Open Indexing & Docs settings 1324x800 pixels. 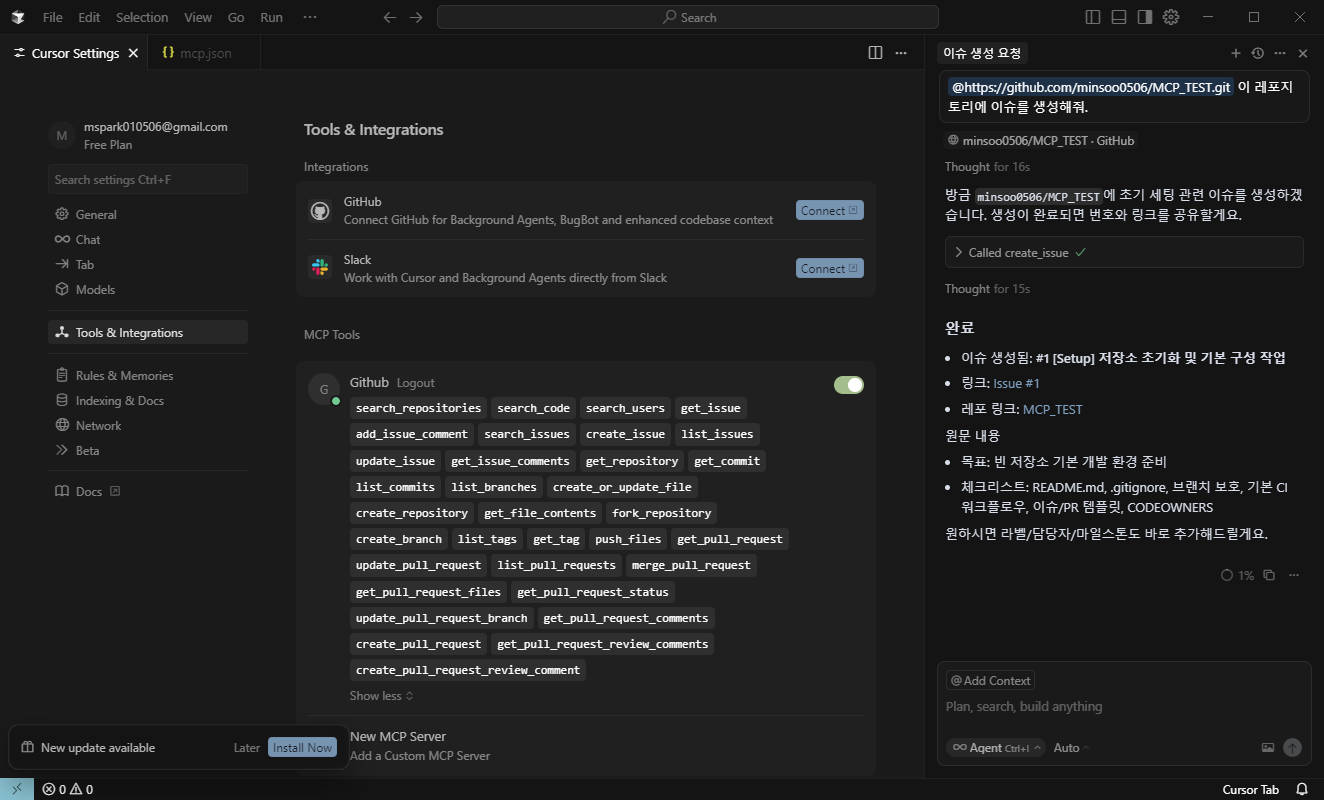coord(148,400)
